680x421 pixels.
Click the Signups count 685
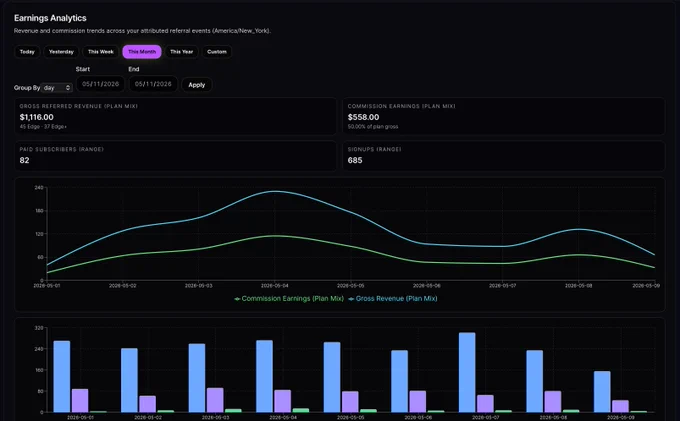point(355,160)
